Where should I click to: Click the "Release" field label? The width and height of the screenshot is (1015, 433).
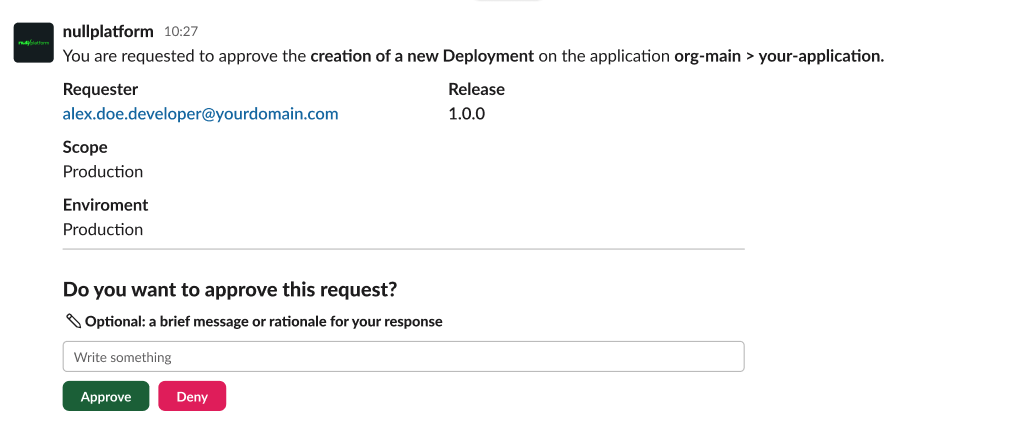476,89
